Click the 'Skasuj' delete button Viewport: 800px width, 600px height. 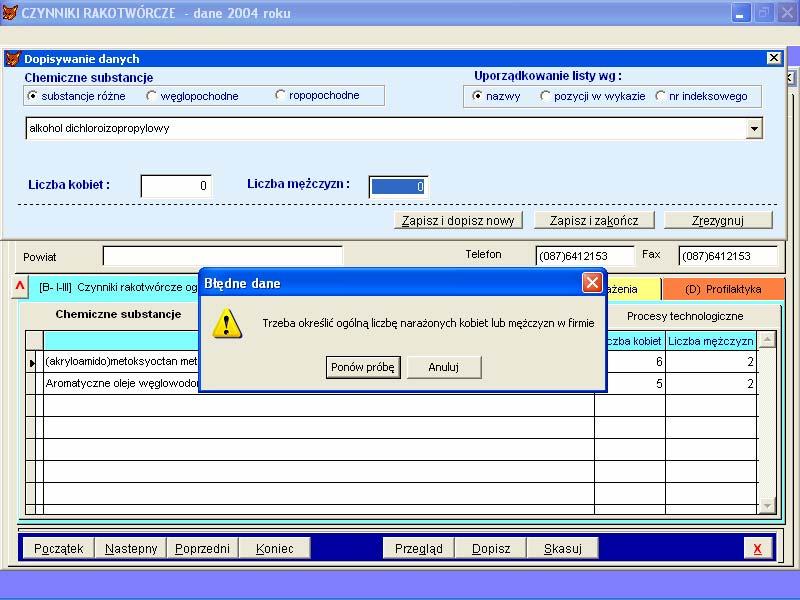[563, 548]
